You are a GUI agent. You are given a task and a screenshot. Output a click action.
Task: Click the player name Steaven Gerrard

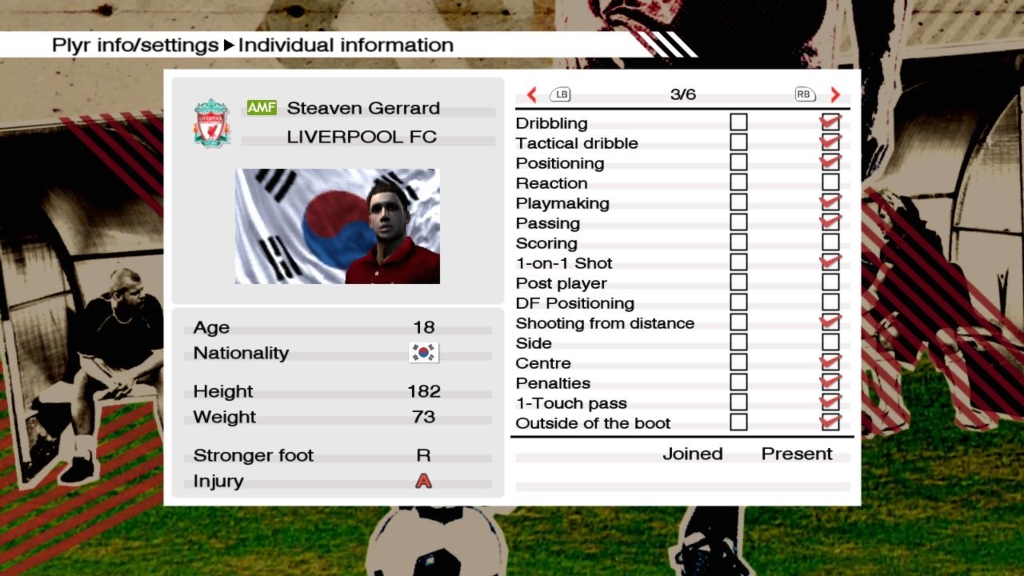point(363,108)
